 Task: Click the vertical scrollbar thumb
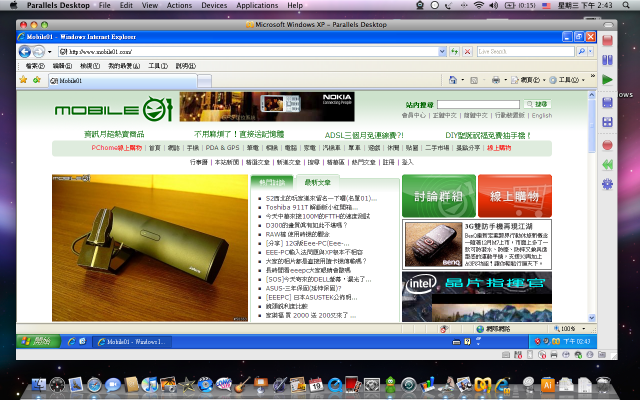(x=592, y=126)
